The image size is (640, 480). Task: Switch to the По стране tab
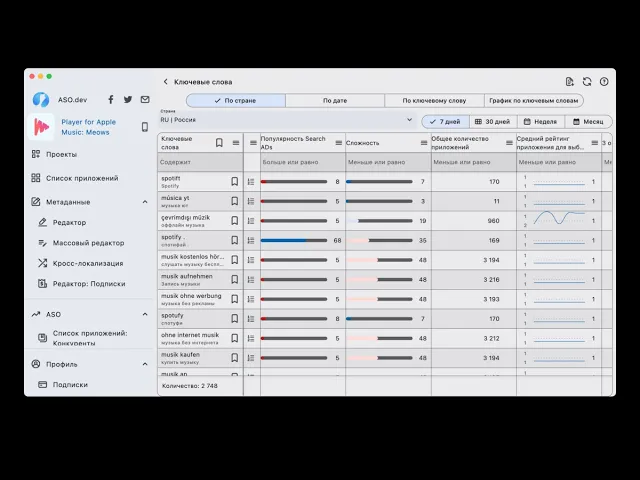236,100
